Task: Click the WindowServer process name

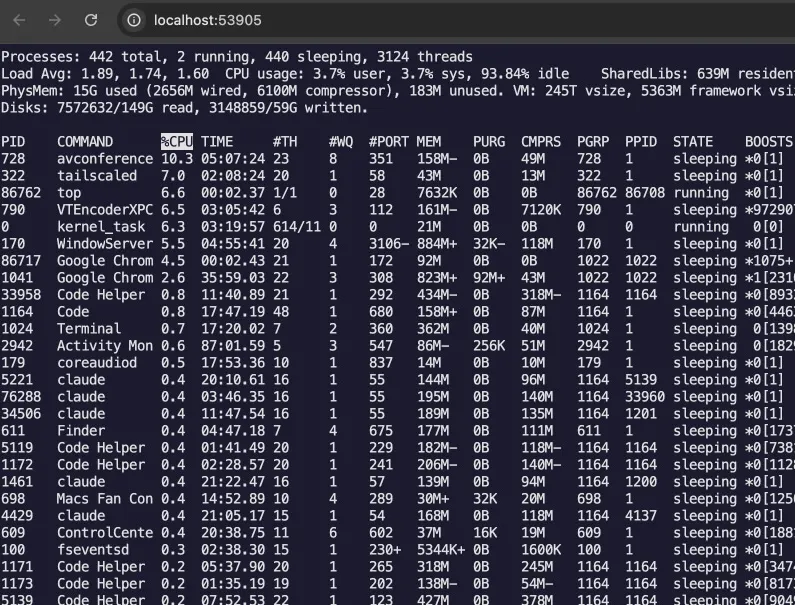Action: [105, 243]
